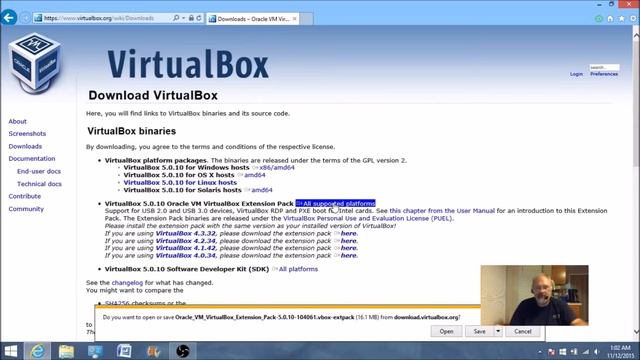640x360 pixels.
Task: Open the OBS black swirl taskbar icon
Action: pos(182,351)
